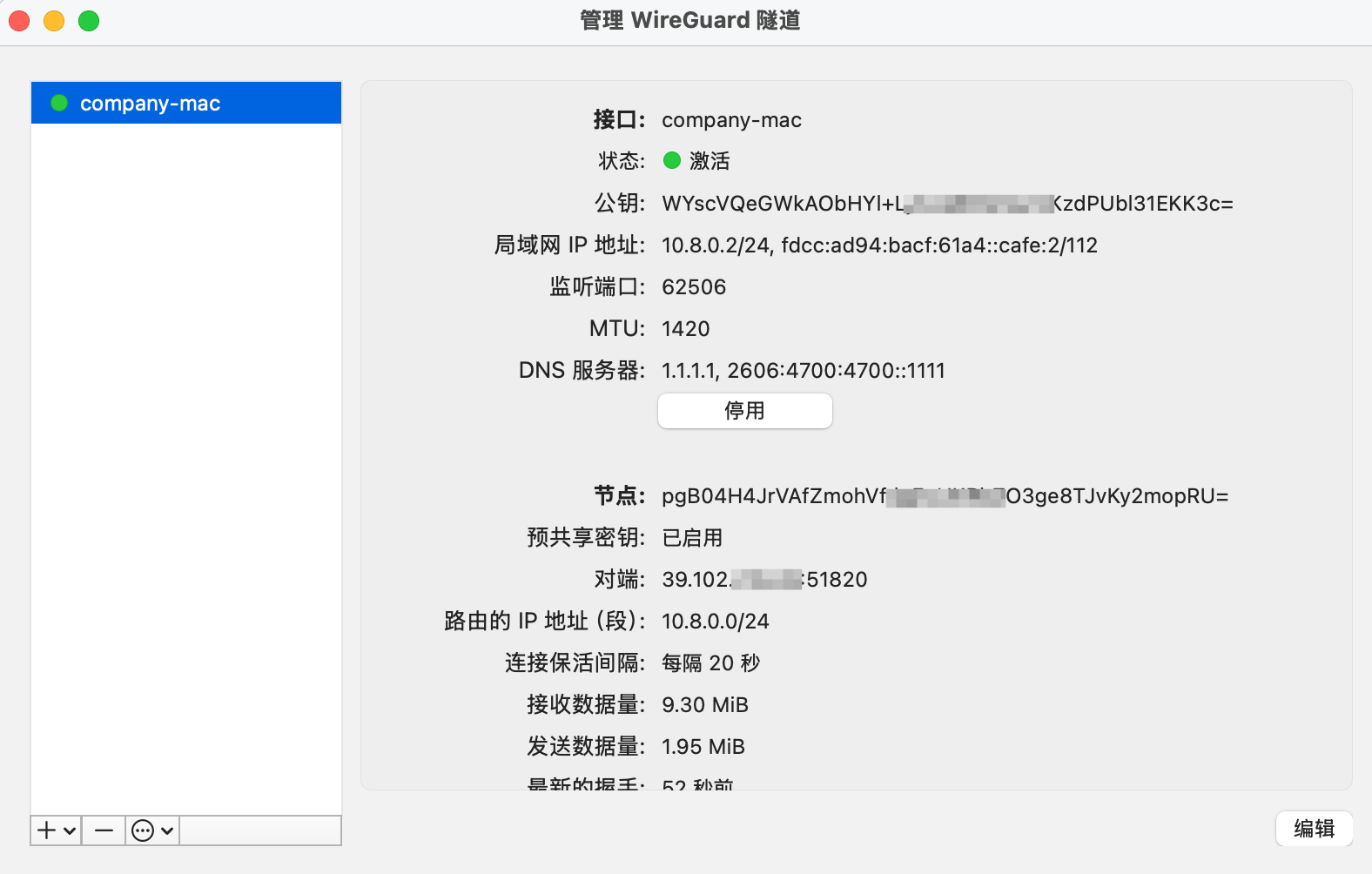Viewport: 1372px width, 874px height.
Task: Open the chevron dropdown beside the plus icon
Action: pyautogui.click(x=70, y=830)
